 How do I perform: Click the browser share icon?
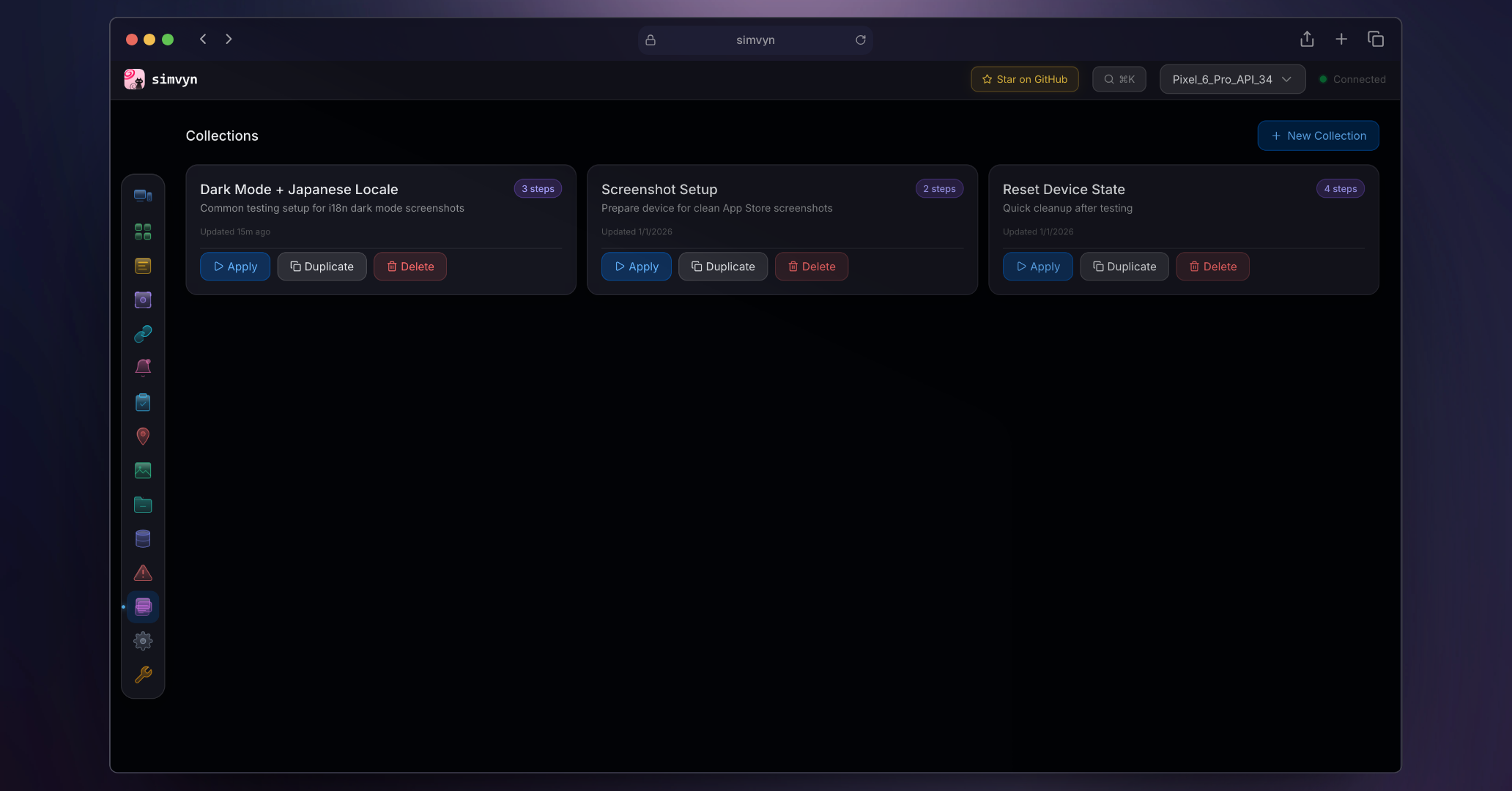coord(1307,40)
